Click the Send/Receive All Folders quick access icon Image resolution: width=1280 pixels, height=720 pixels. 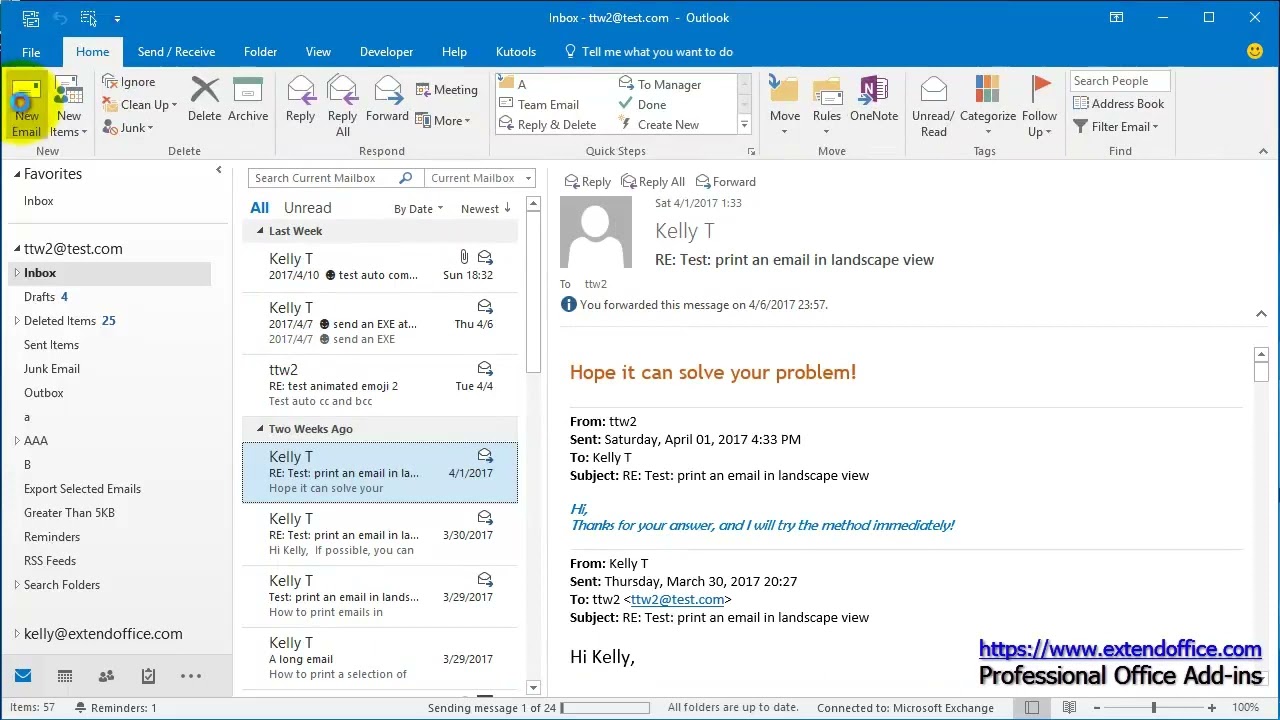point(31,18)
